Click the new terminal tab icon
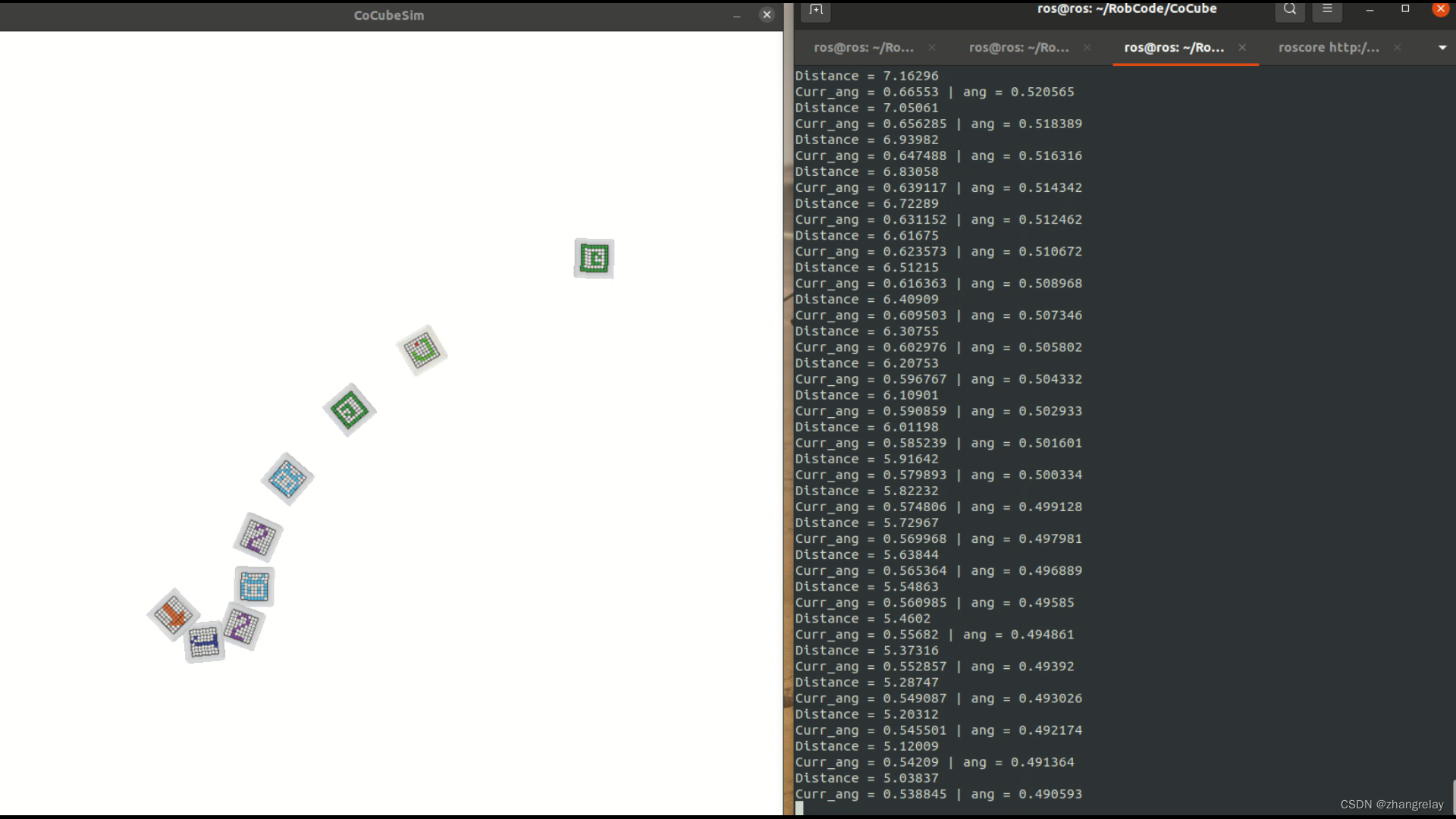Viewport: 1456px width, 819px height. pyautogui.click(x=816, y=10)
